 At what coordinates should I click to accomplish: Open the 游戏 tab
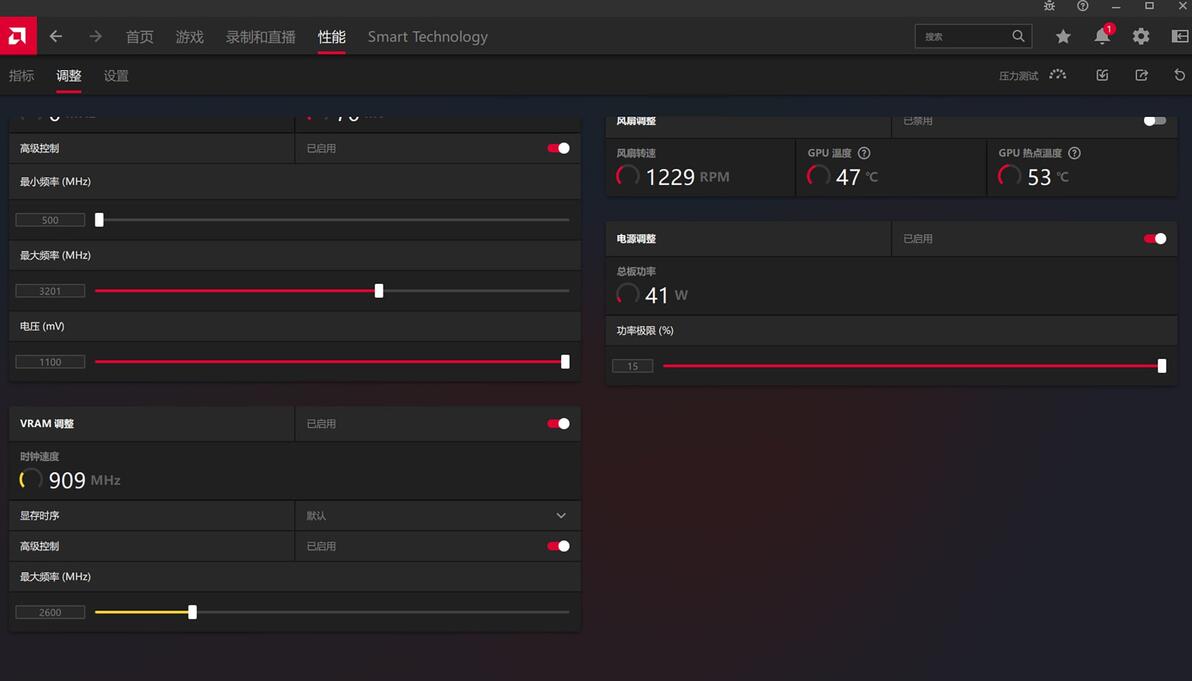point(189,36)
